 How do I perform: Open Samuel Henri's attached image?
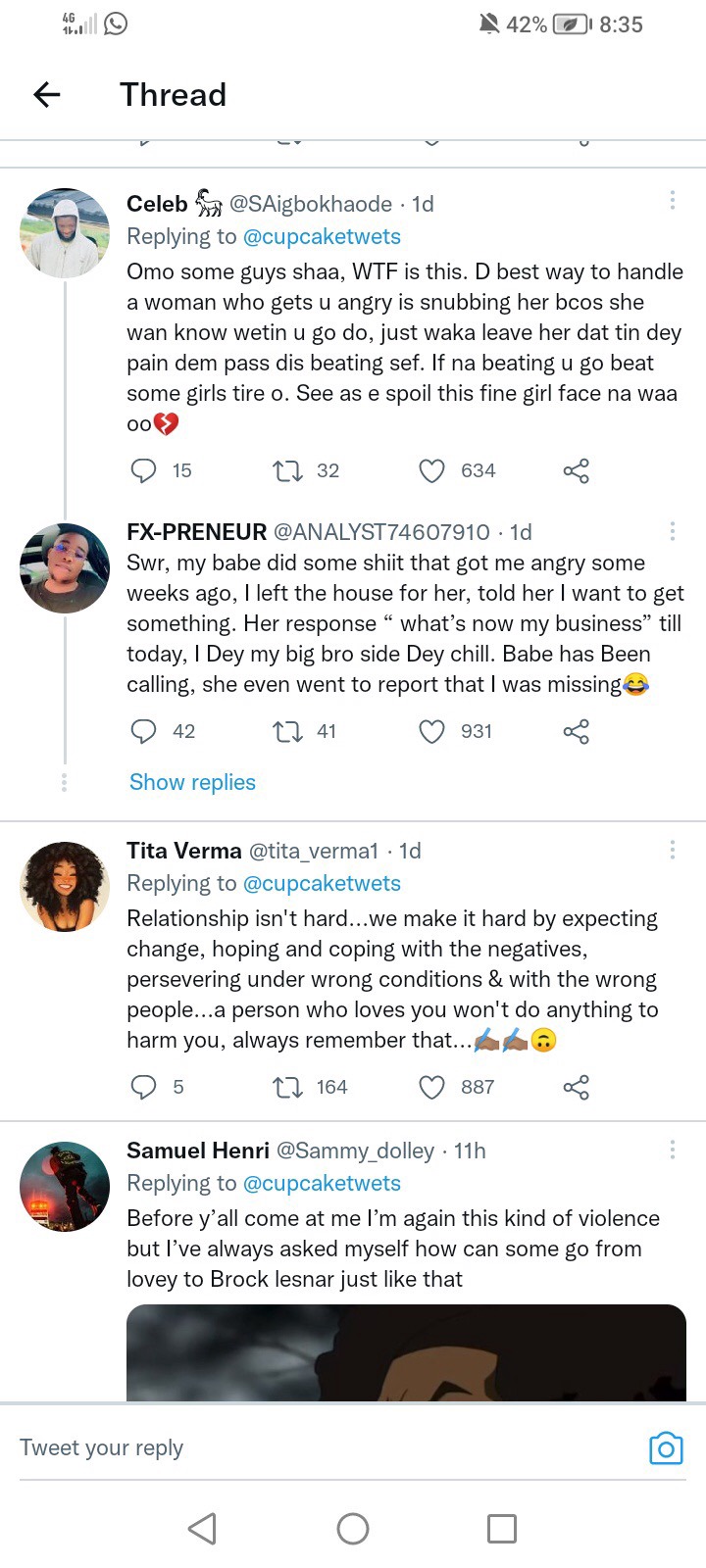point(406,1352)
